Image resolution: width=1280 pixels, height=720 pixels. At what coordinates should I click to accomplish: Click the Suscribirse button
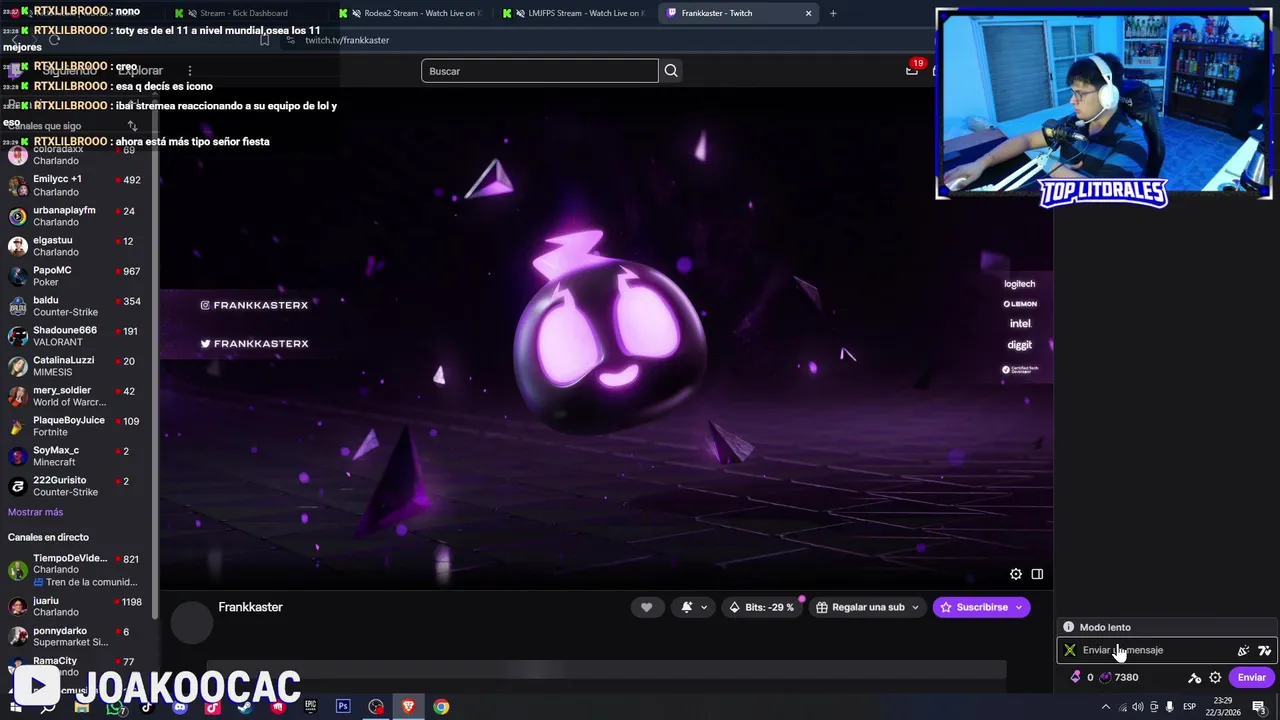coord(982,607)
